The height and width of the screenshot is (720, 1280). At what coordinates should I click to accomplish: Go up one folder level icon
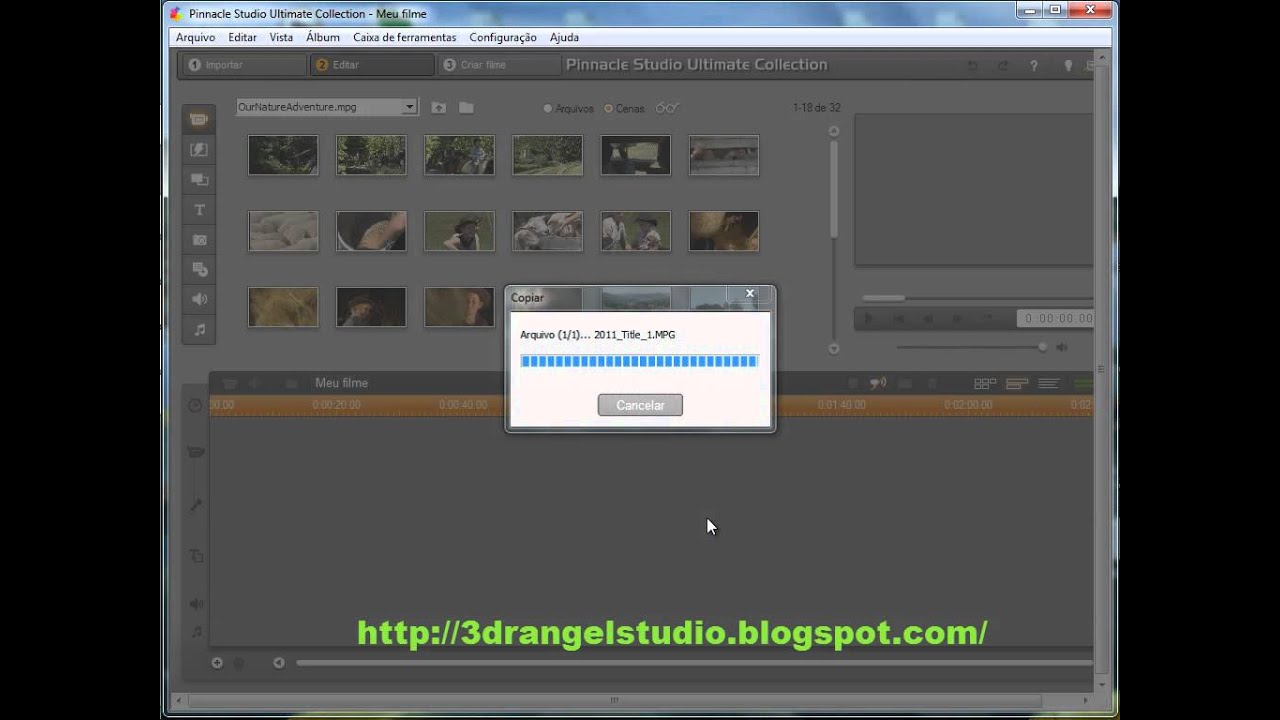click(438, 108)
